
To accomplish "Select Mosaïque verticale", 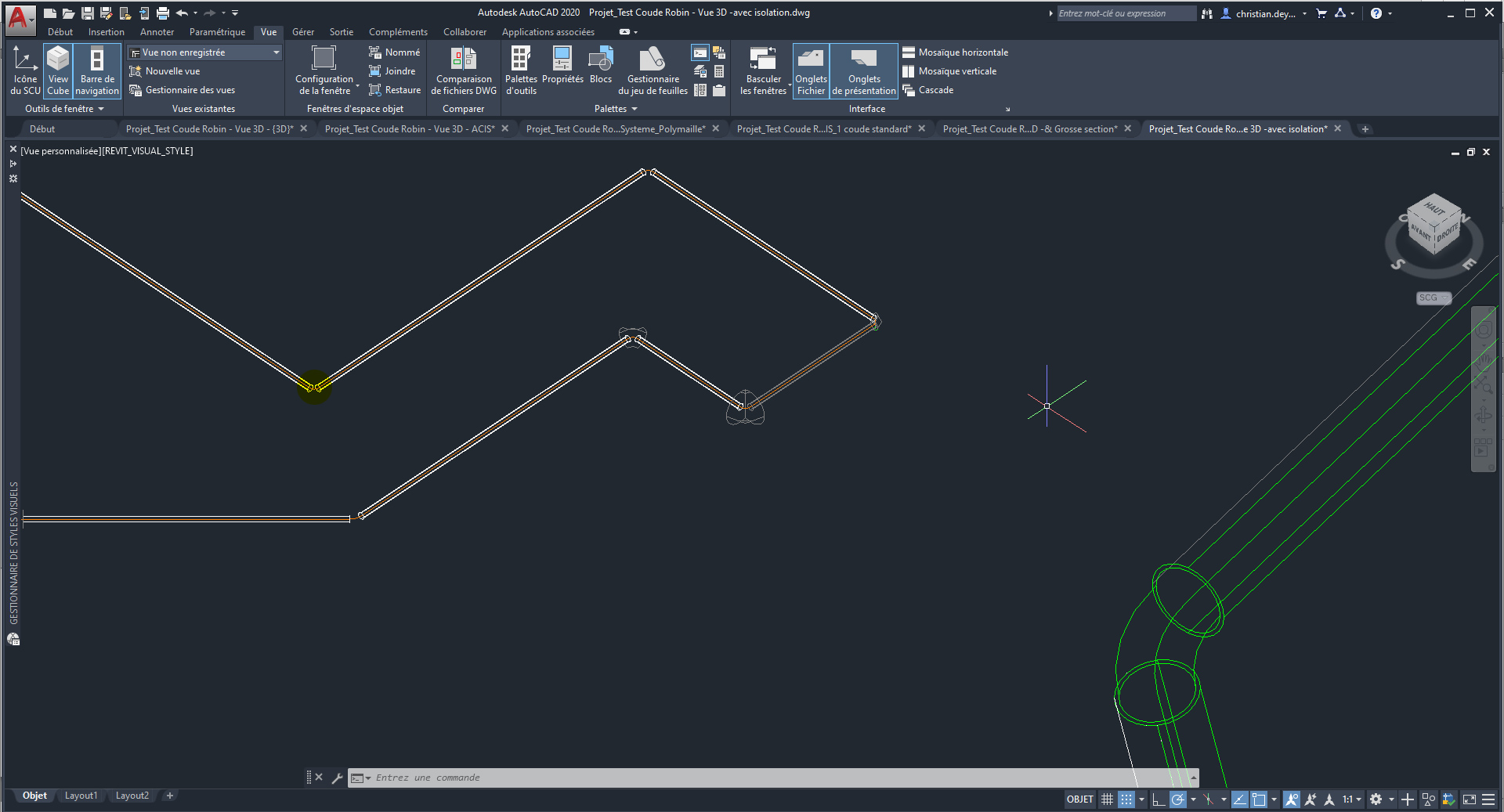I will click(x=957, y=71).
